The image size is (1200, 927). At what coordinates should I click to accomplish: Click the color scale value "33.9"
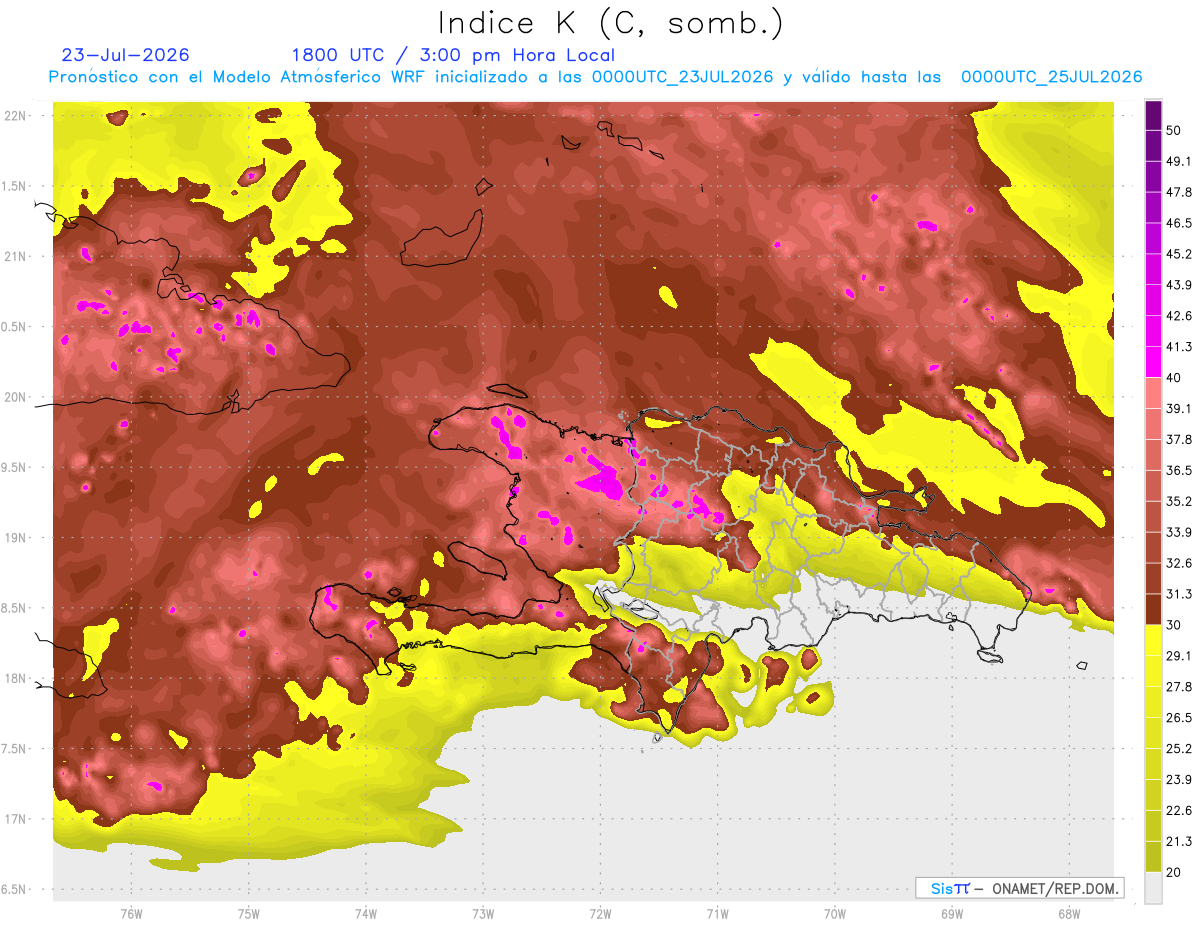point(1179,532)
